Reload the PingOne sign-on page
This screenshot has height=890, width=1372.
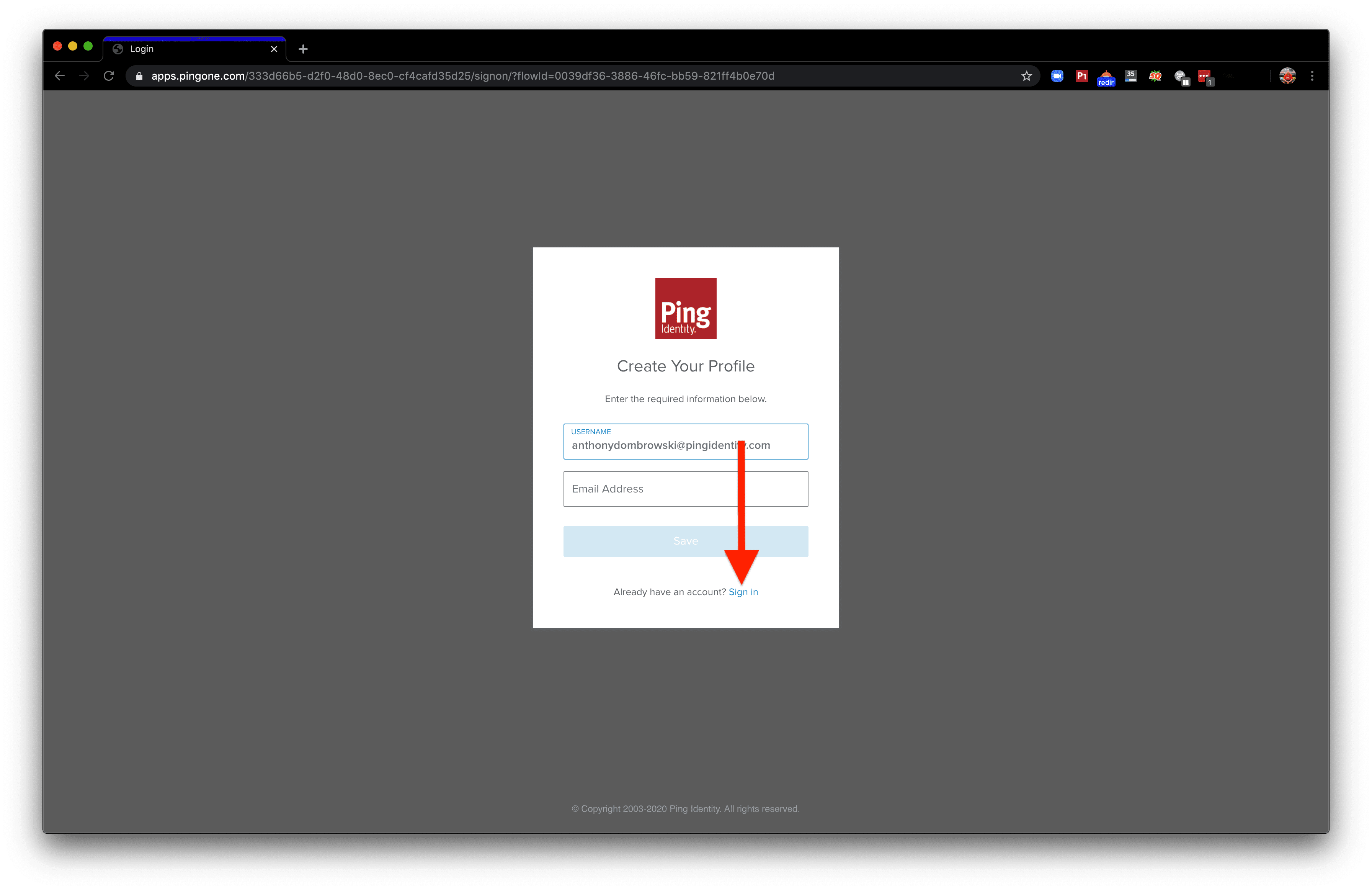109,76
